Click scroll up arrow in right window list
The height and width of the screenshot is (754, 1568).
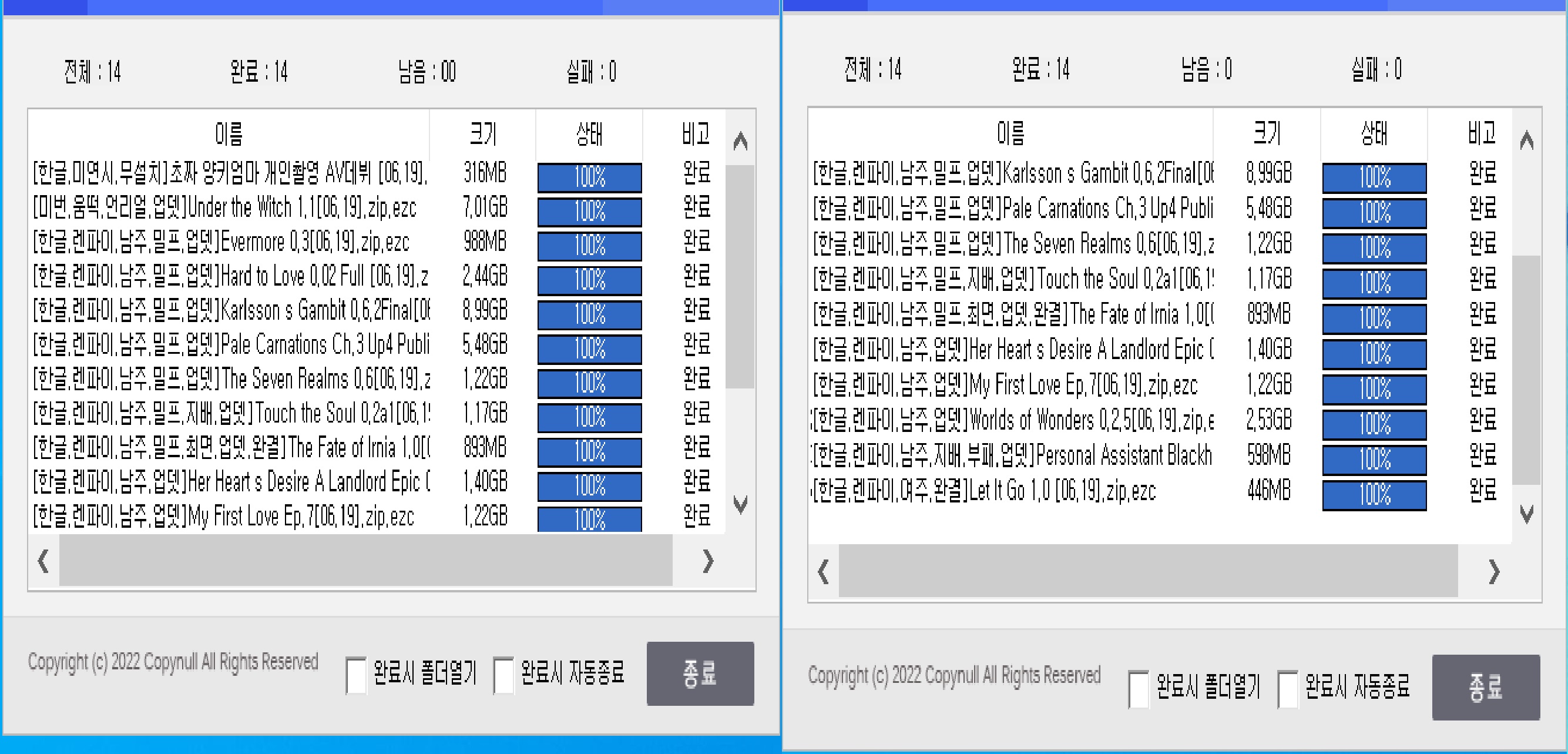(1527, 141)
